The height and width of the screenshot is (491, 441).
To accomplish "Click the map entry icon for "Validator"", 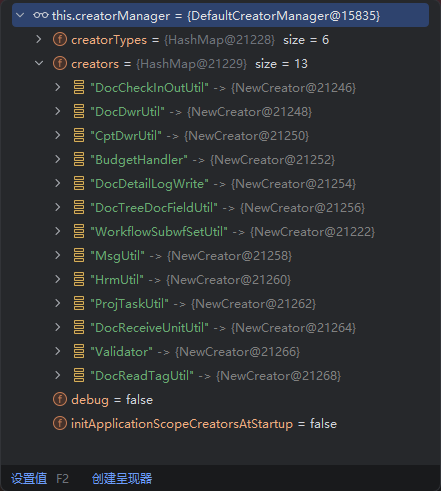I will tap(79, 351).
